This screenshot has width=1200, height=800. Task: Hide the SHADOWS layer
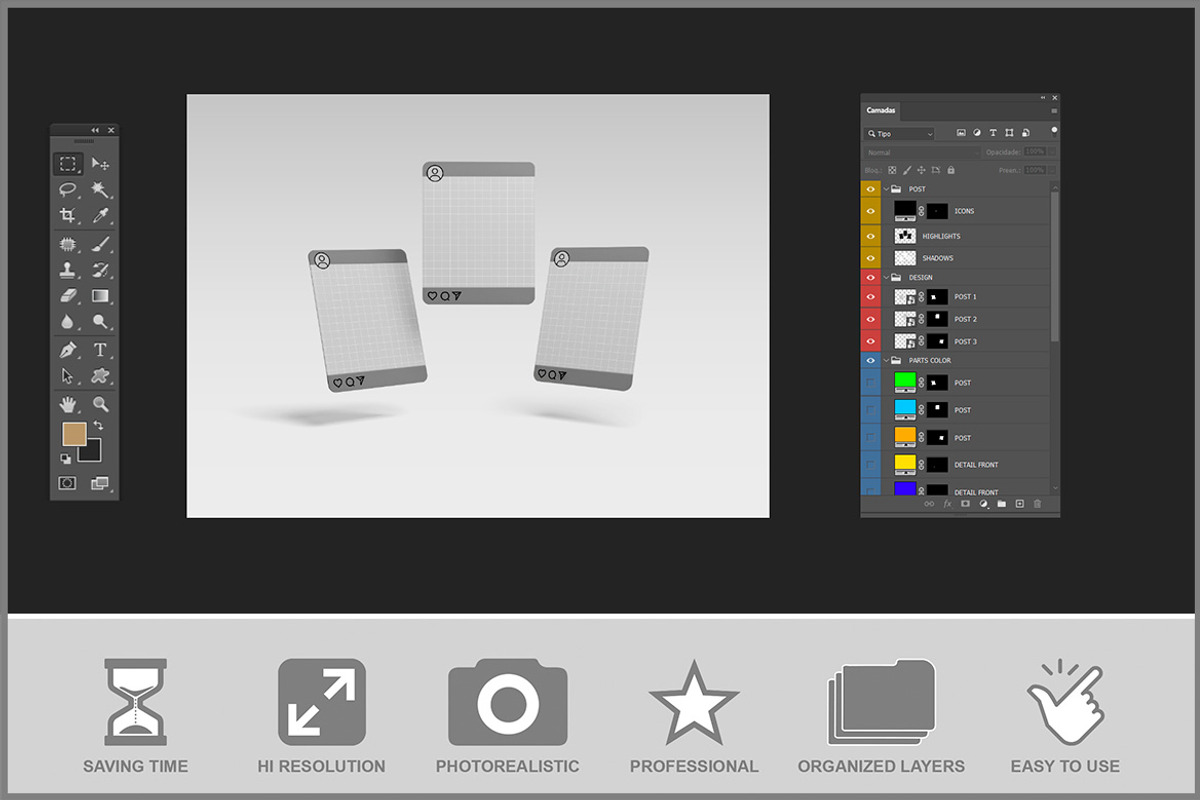tap(871, 258)
